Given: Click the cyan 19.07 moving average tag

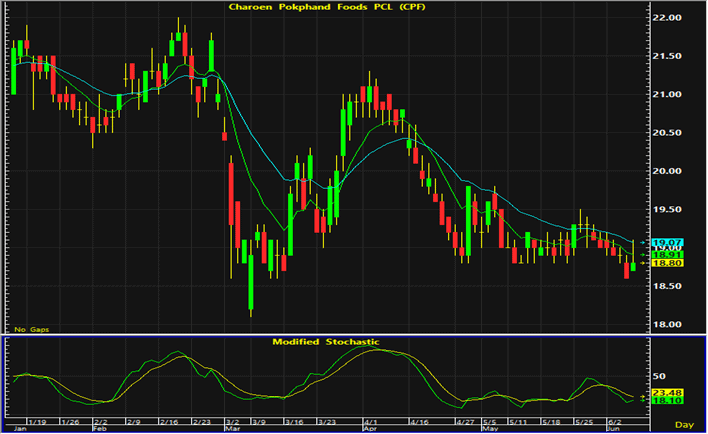Looking at the screenshot, I should (667, 243).
